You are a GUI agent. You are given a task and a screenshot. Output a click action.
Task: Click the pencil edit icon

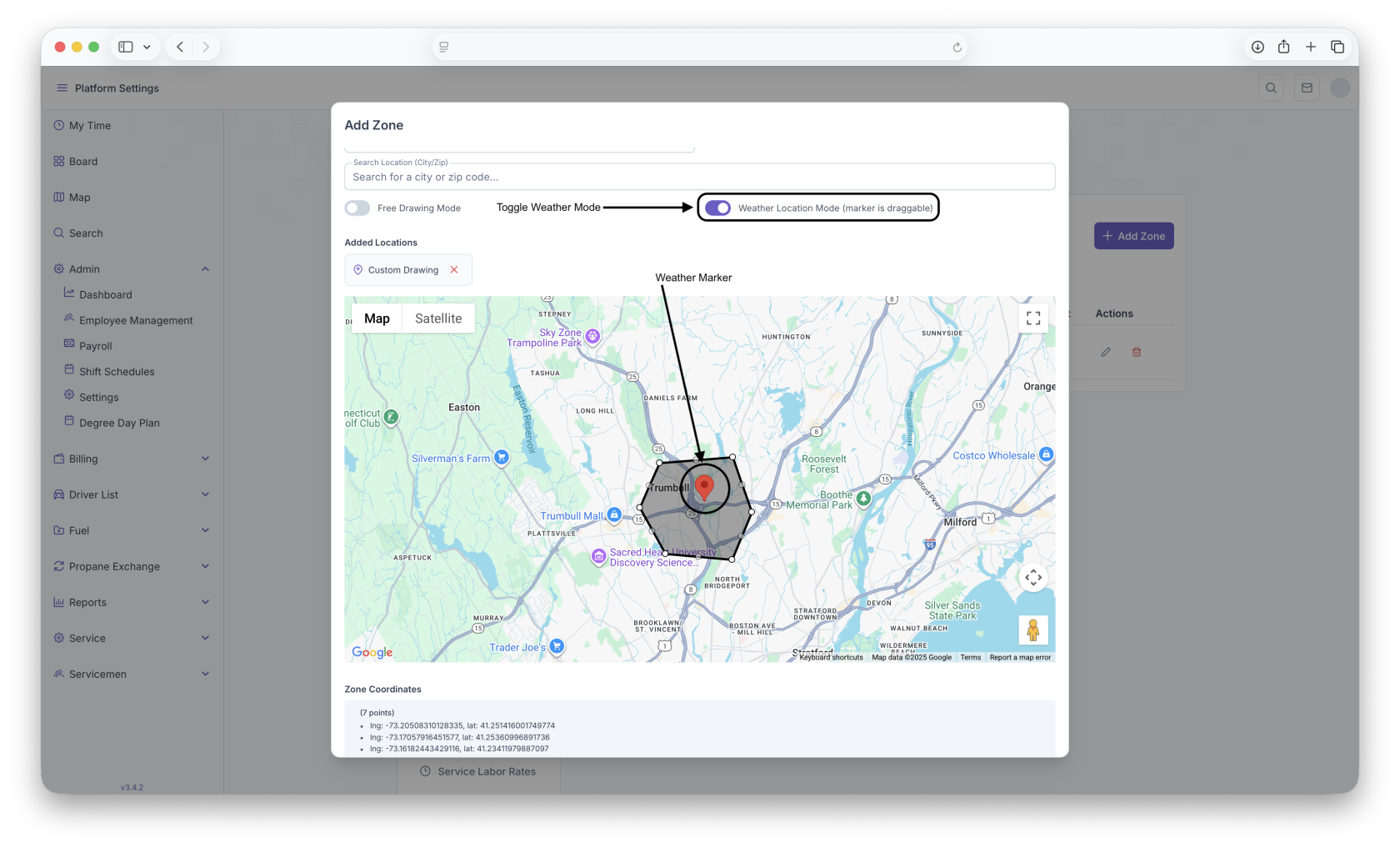[1106, 352]
